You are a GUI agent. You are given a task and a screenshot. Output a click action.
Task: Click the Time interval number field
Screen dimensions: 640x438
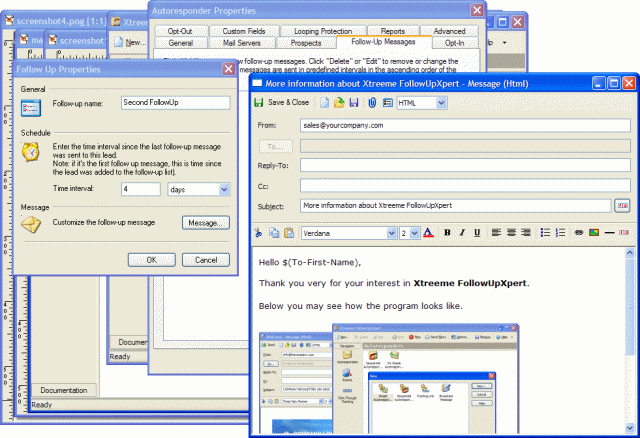click(x=141, y=189)
